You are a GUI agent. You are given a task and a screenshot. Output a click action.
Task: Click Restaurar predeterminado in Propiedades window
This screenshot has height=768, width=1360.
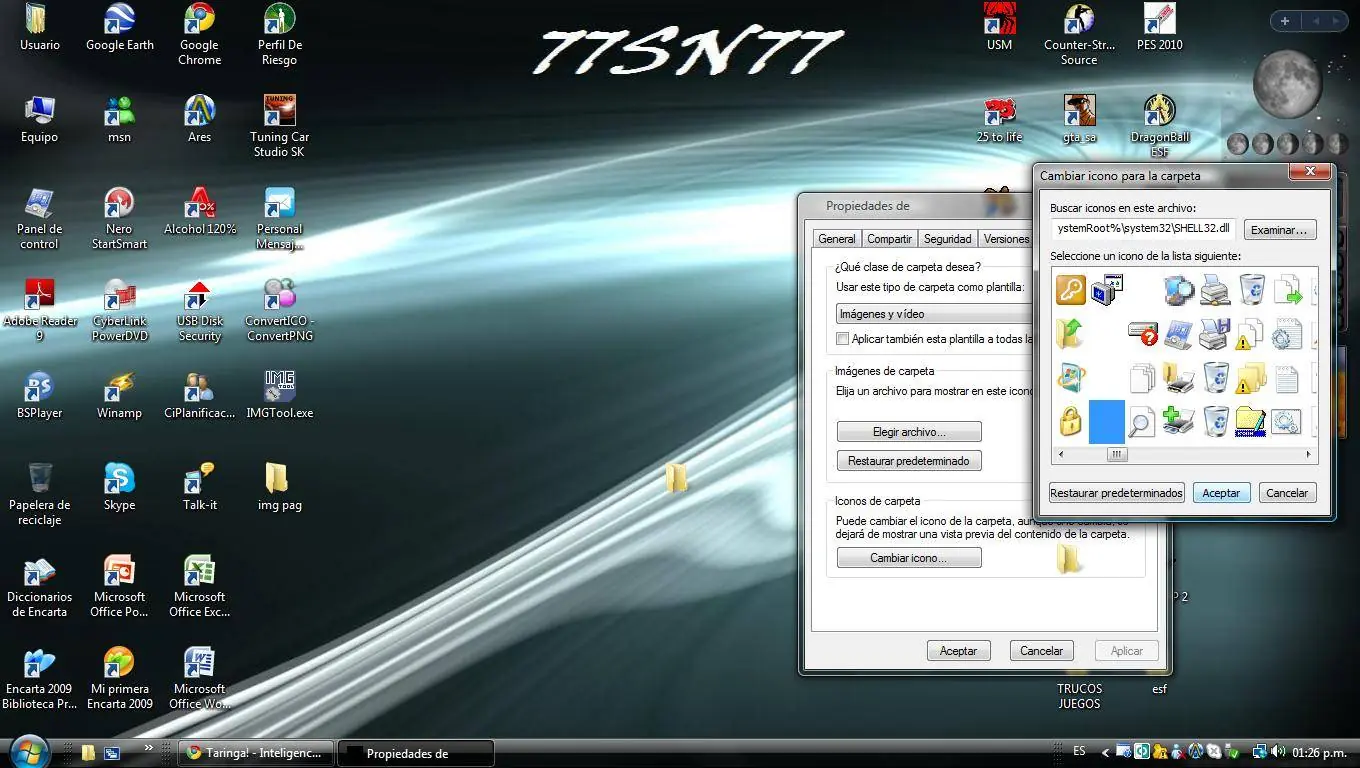click(x=909, y=461)
